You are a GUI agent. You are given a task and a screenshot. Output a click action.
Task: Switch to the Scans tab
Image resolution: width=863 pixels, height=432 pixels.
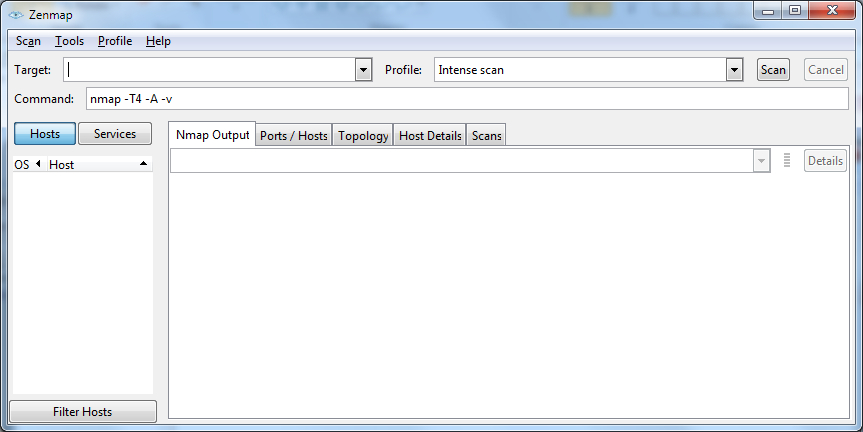pyautogui.click(x=487, y=136)
